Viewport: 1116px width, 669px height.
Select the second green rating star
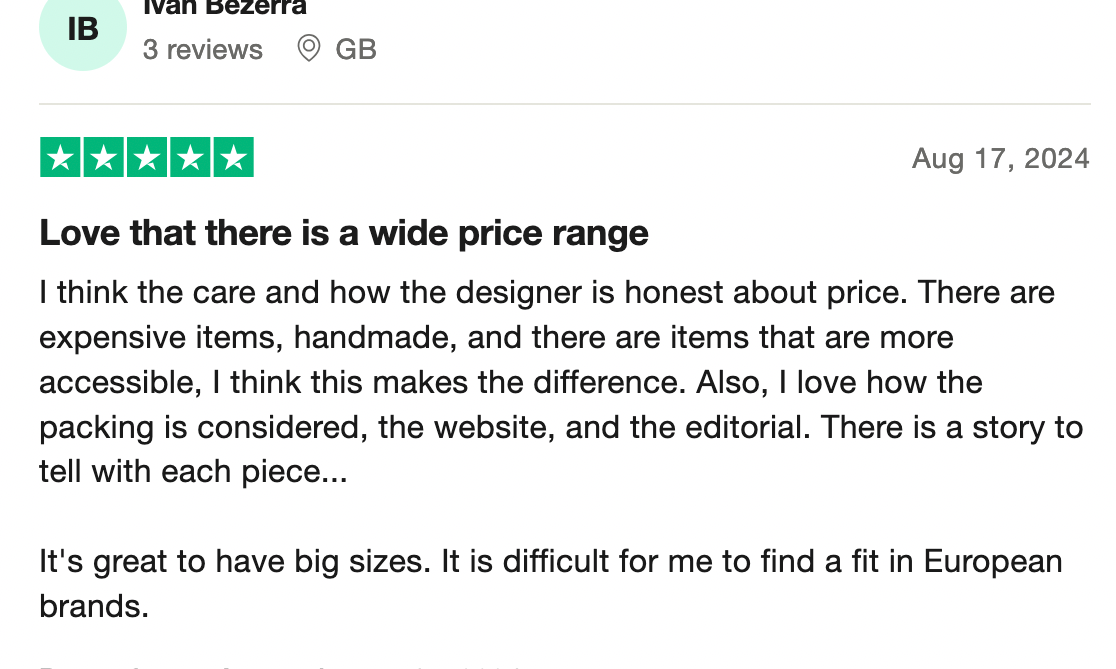pos(104,157)
